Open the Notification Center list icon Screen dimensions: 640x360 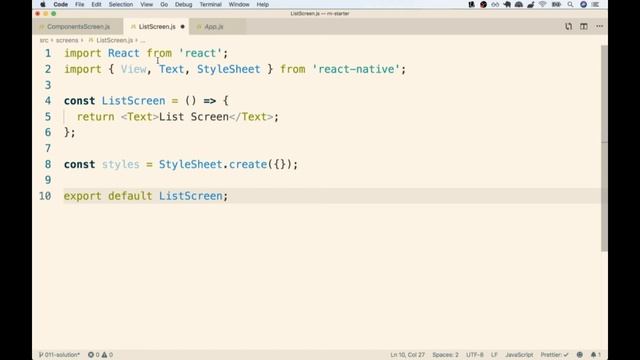[x=596, y=4]
